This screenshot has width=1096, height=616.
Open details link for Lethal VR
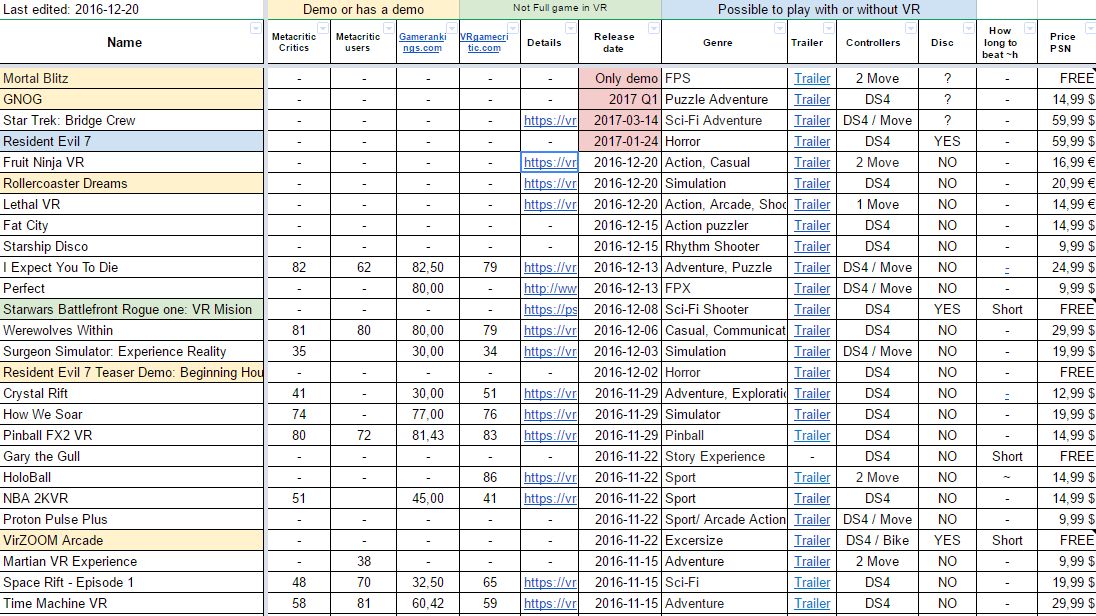pos(550,204)
